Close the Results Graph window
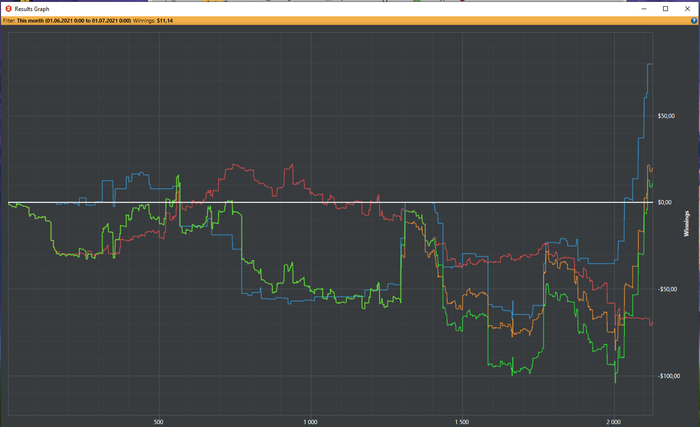The image size is (700, 427). coord(688,8)
